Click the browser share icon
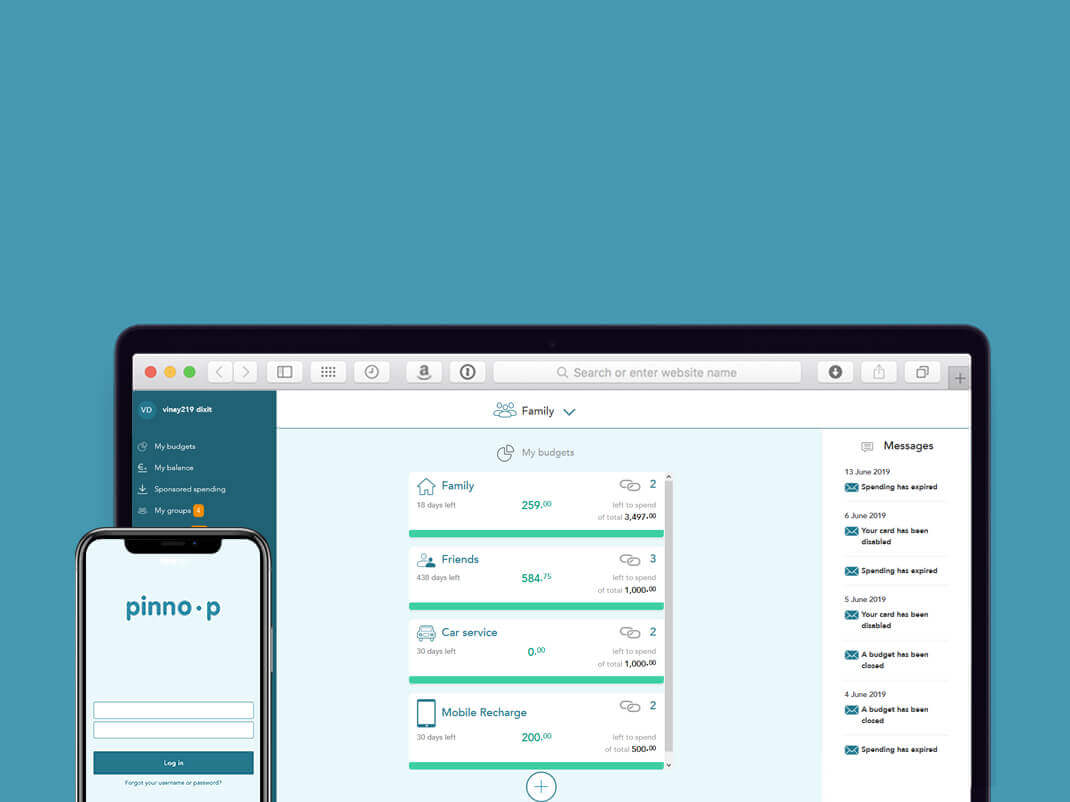This screenshot has width=1070, height=802. 878,372
